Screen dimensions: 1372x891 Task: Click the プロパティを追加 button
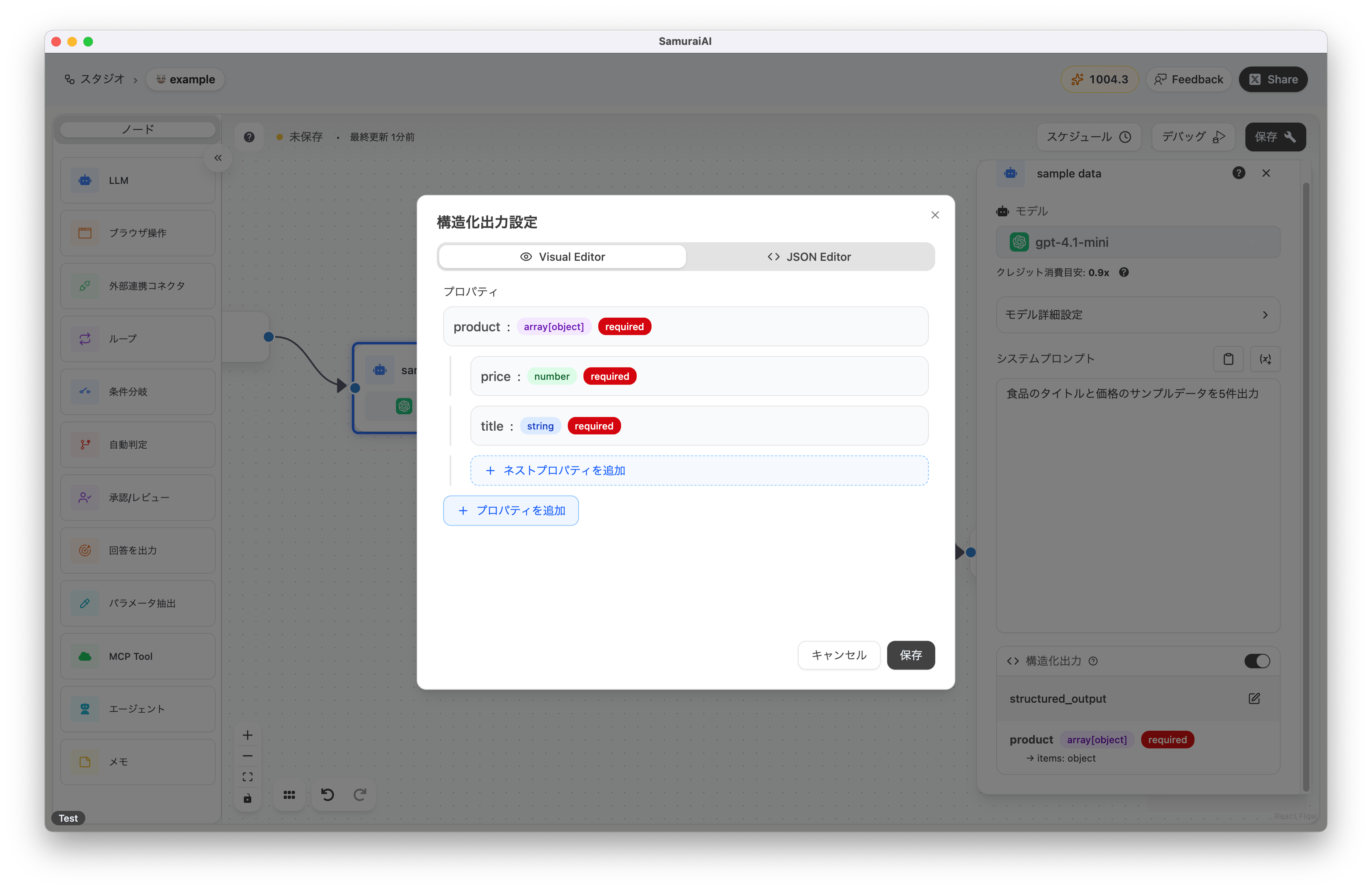tap(511, 511)
